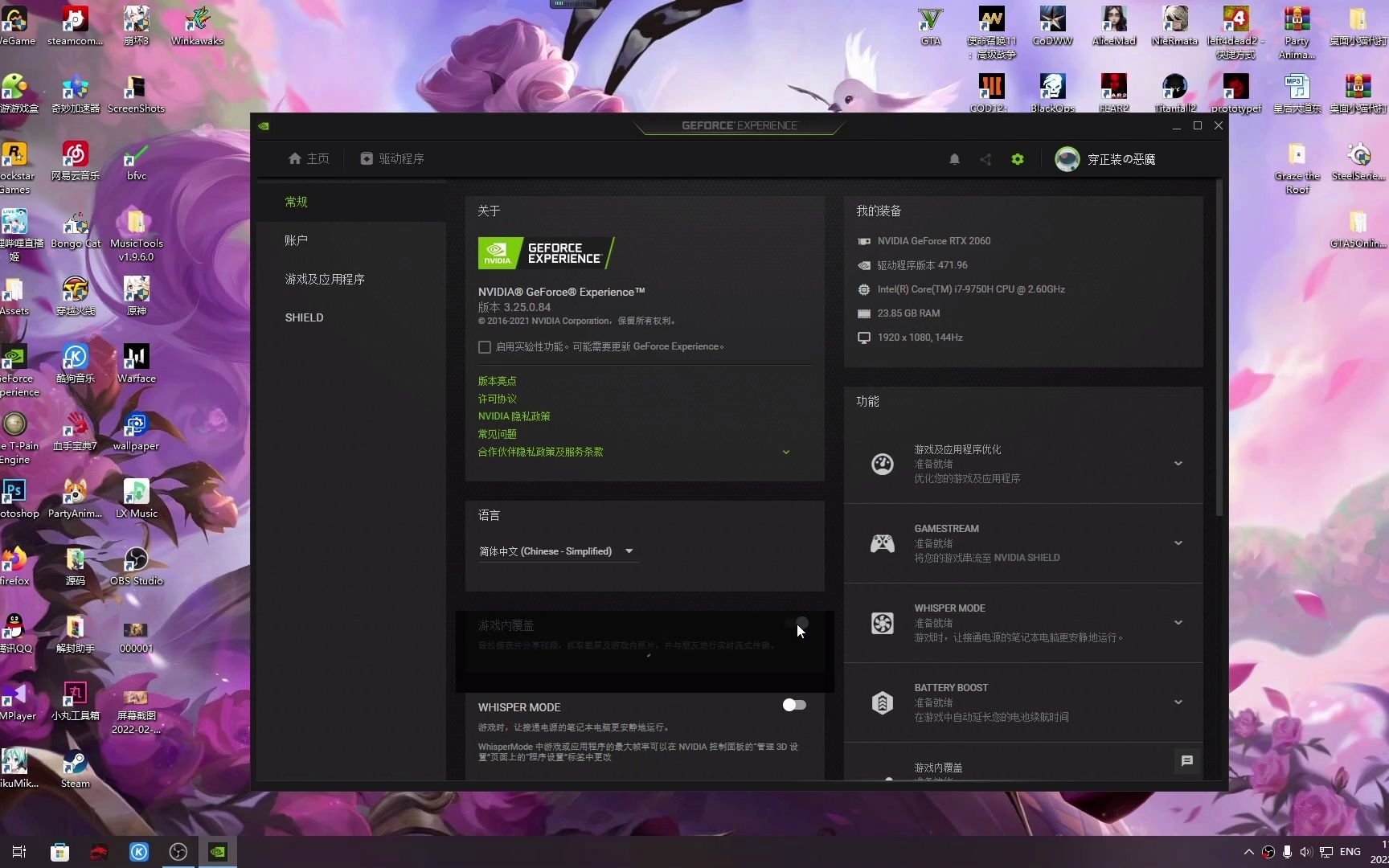Toggle the 游戏内覆盖 in-game overlay switch
1389x868 pixels.
(x=796, y=623)
